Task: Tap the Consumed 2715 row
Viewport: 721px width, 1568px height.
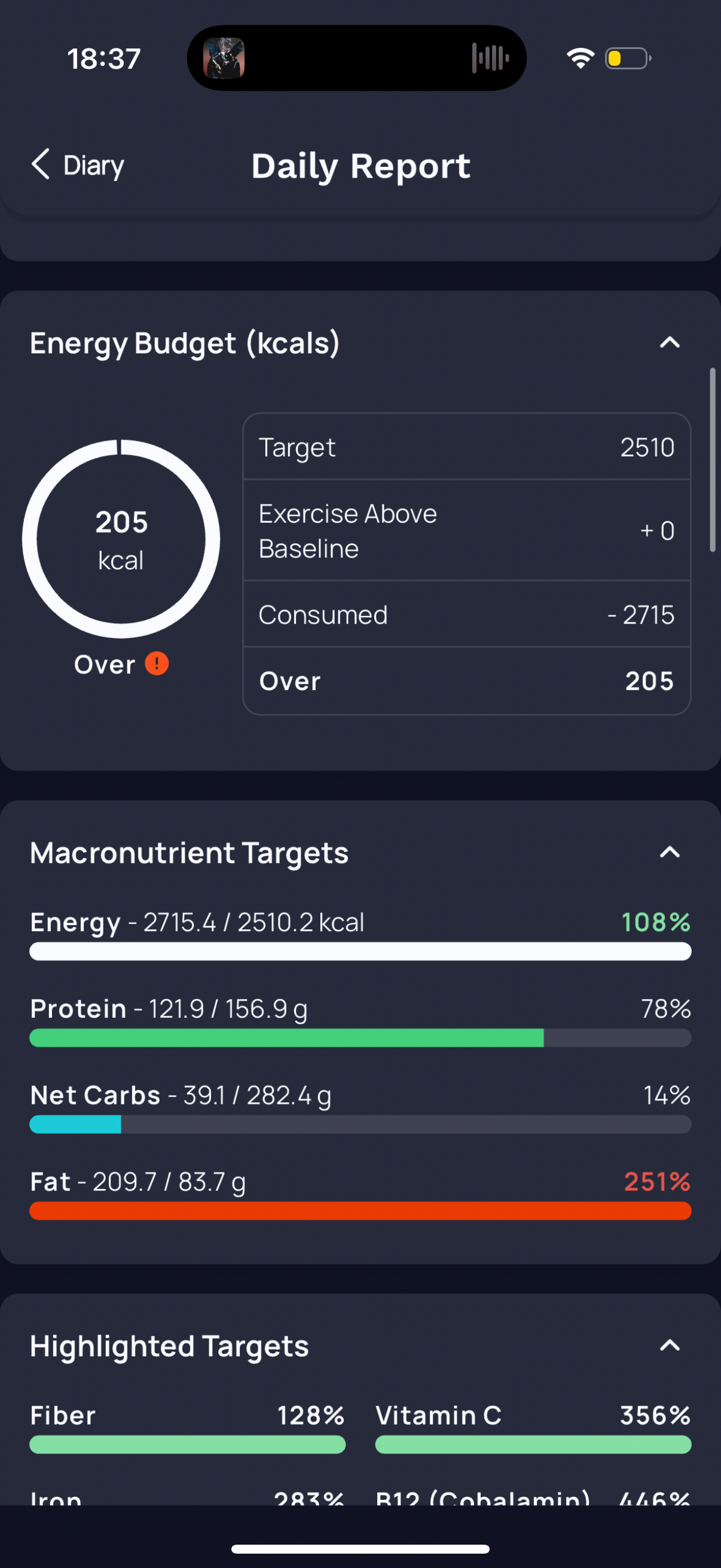Action: coord(467,614)
